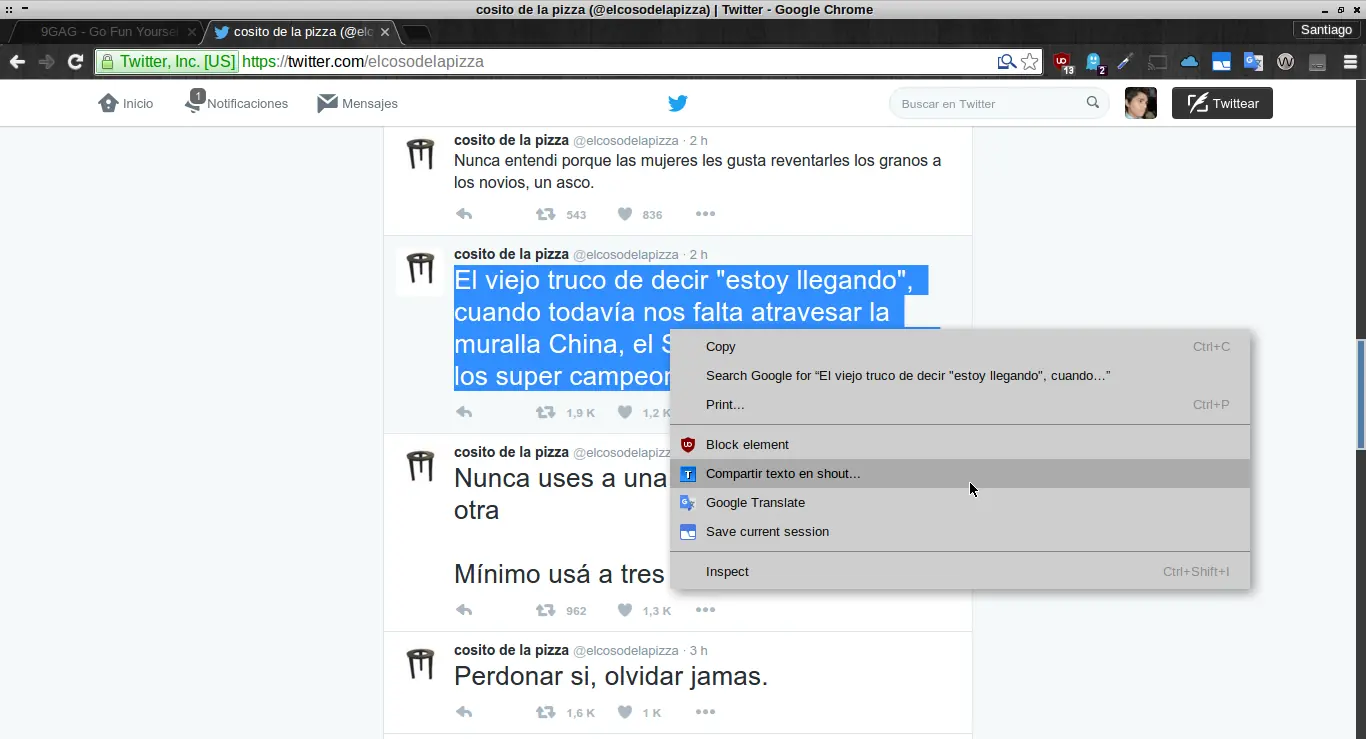Click the search magnifier in Twitter search
Viewport: 1366px width, 739px height.
tap(1093, 103)
